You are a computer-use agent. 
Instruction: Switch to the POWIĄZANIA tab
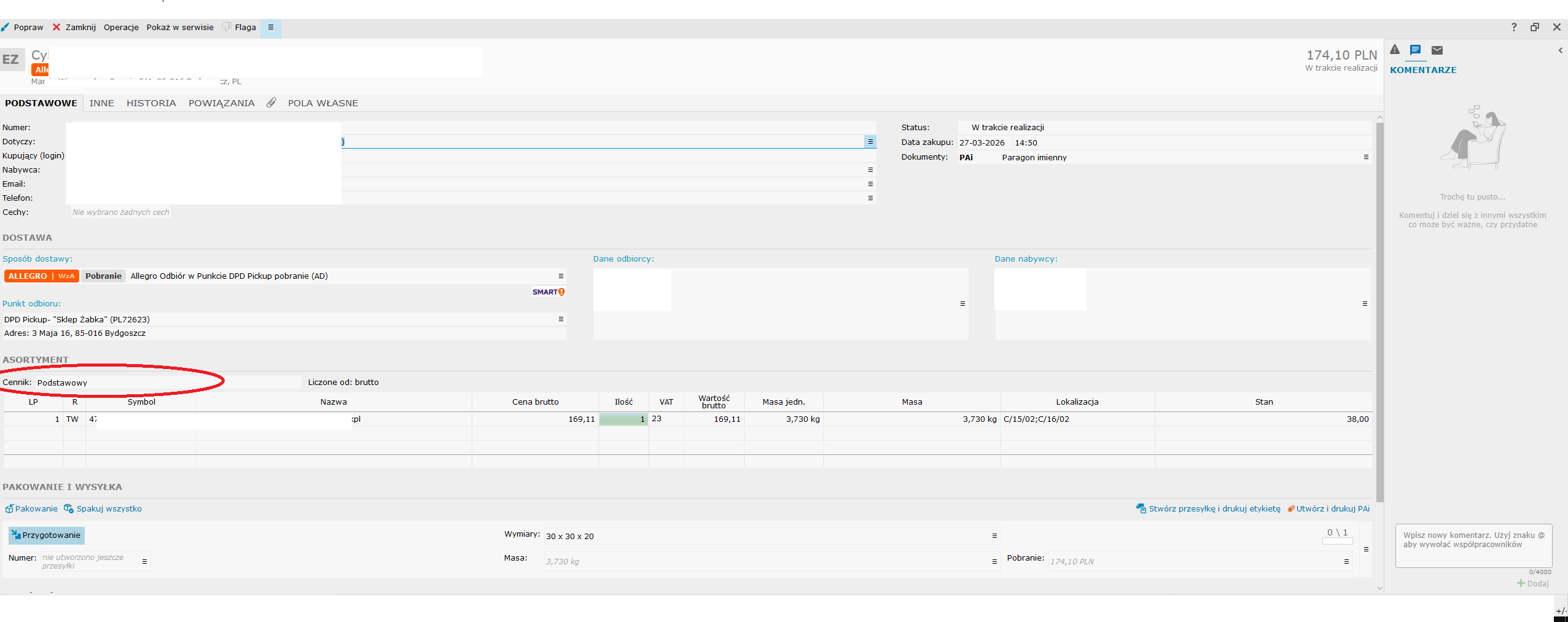(x=221, y=103)
